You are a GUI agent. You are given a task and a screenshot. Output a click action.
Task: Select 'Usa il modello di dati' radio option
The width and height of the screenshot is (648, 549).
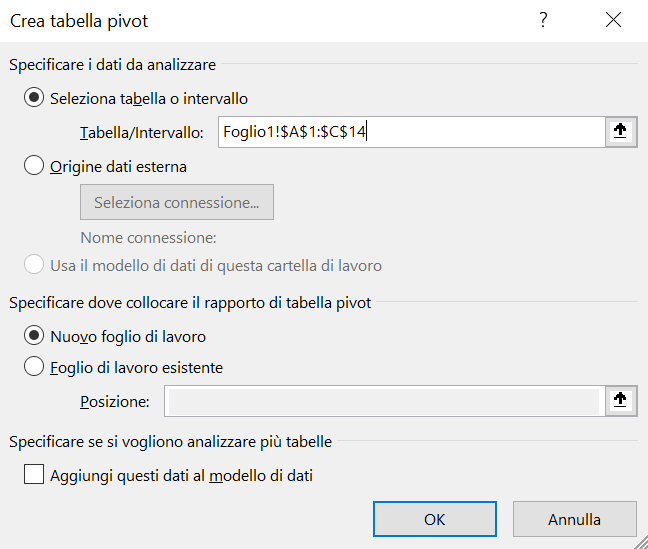click(x=34, y=265)
